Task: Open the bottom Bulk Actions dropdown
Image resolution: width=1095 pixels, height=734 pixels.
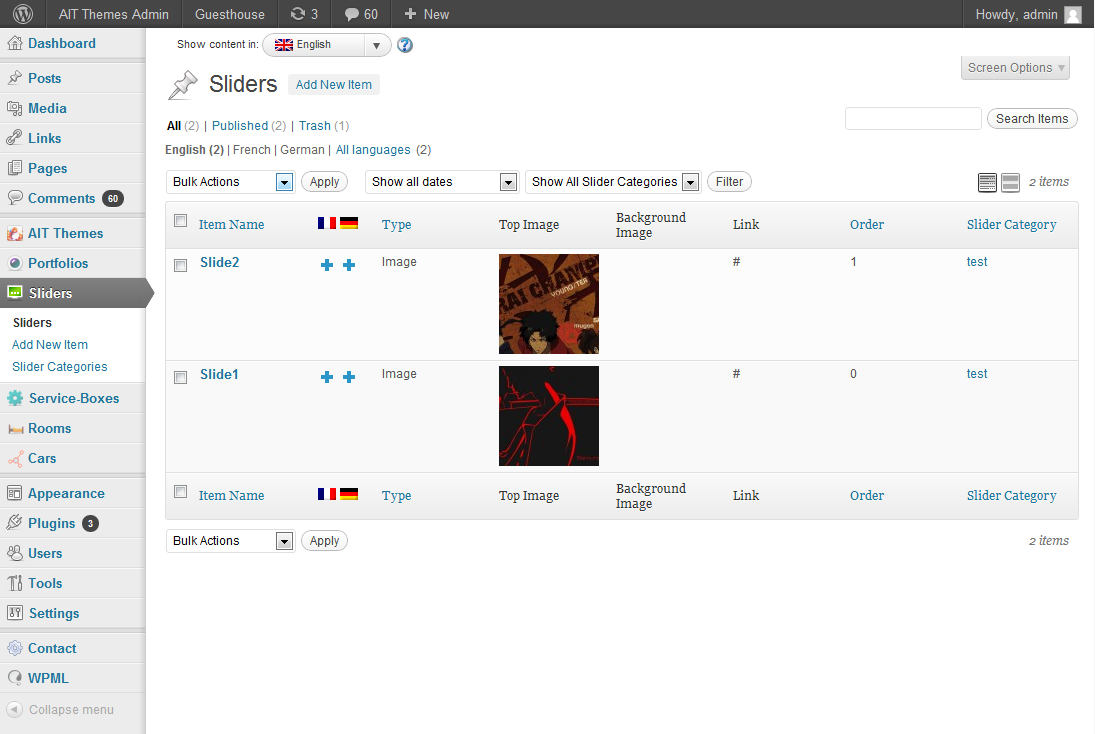Action: [230, 541]
